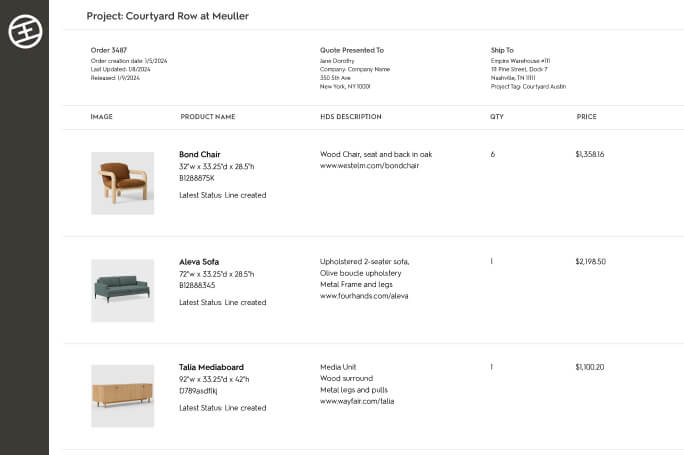Open the westelm.com/bondchair link

point(369,166)
